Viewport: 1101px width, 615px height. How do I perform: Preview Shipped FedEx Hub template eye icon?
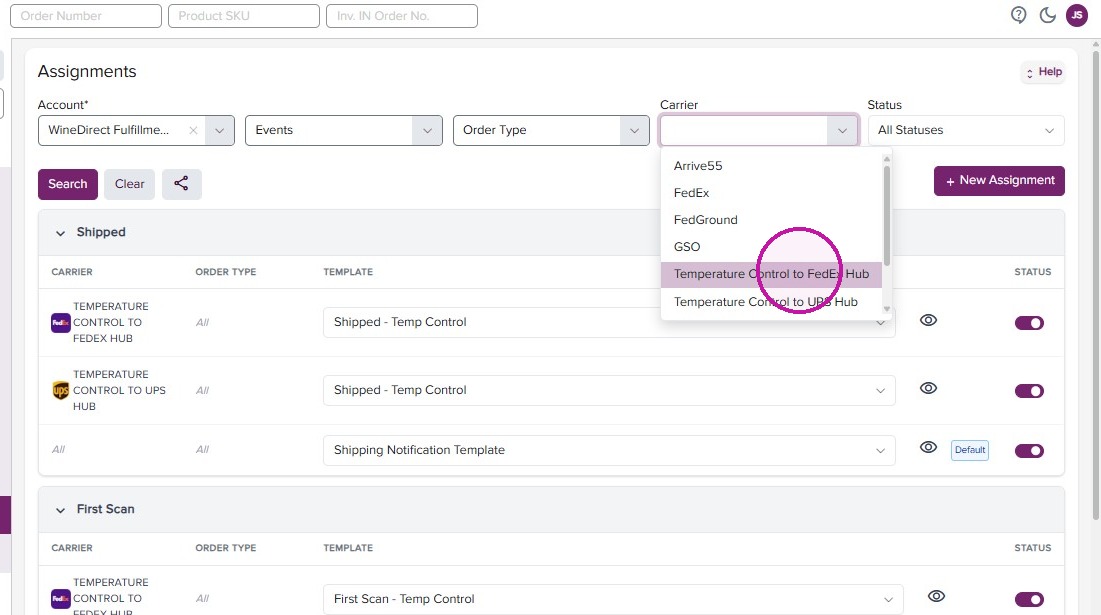click(x=928, y=320)
